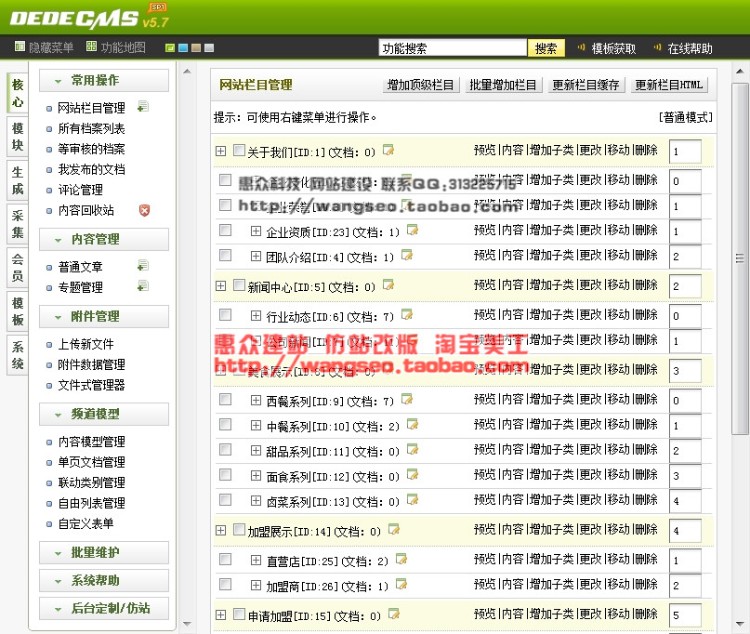Expand tree node of 申请加盟
This screenshot has height=634, width=750.
tap(221, 615)
